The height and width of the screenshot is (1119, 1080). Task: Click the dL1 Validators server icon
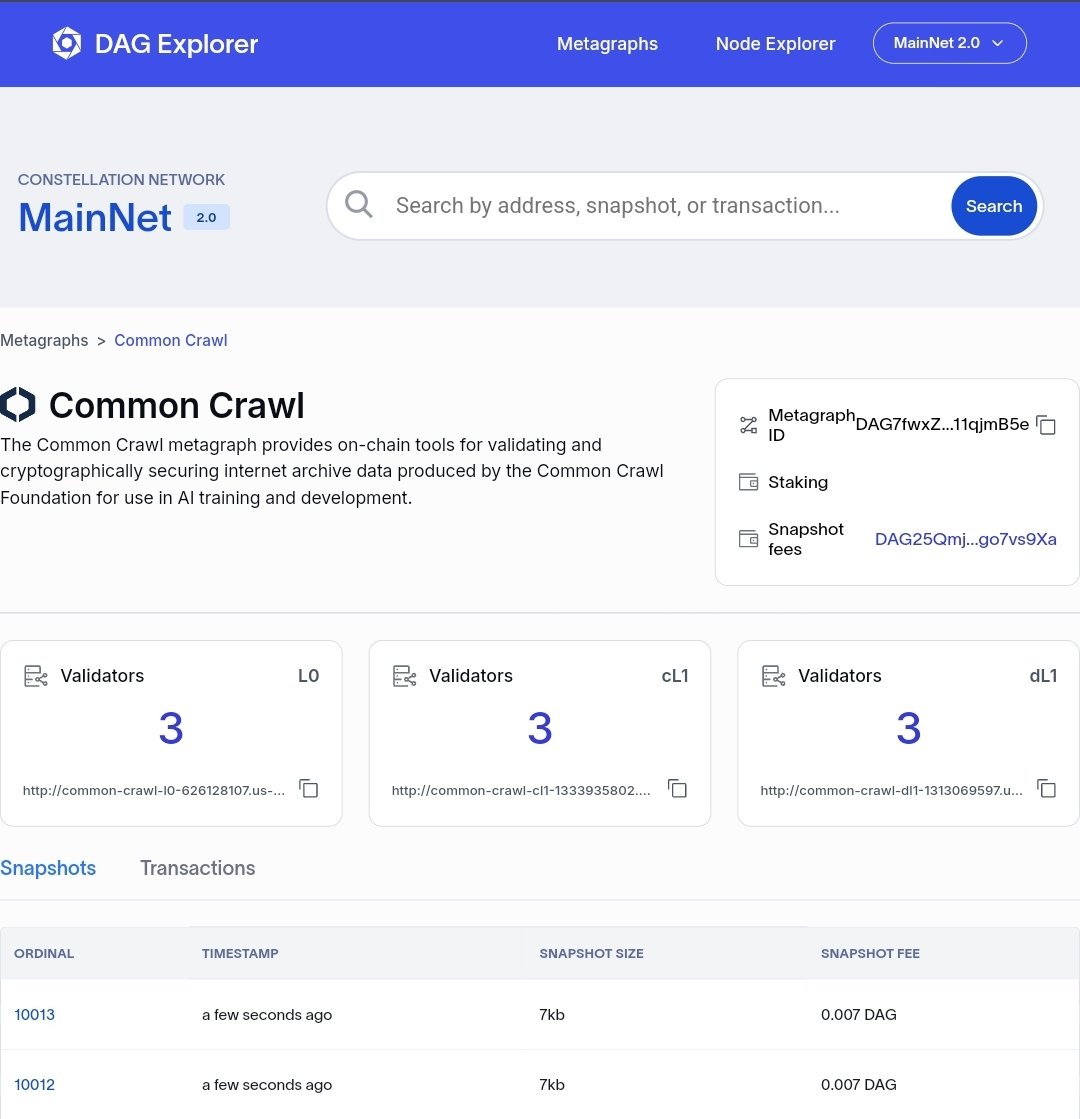774,675
